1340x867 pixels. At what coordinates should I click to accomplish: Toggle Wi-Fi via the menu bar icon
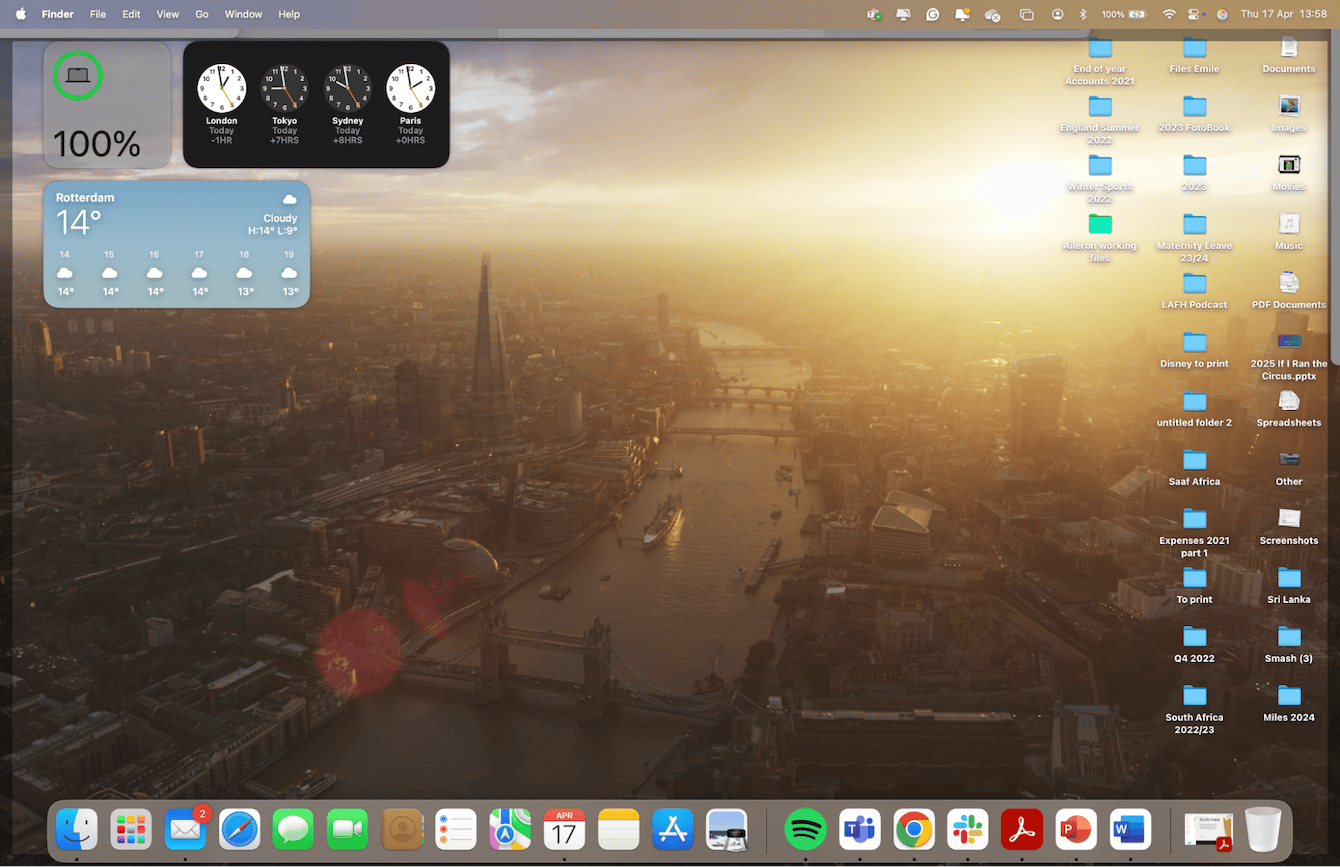click(x=1169, y=14)
